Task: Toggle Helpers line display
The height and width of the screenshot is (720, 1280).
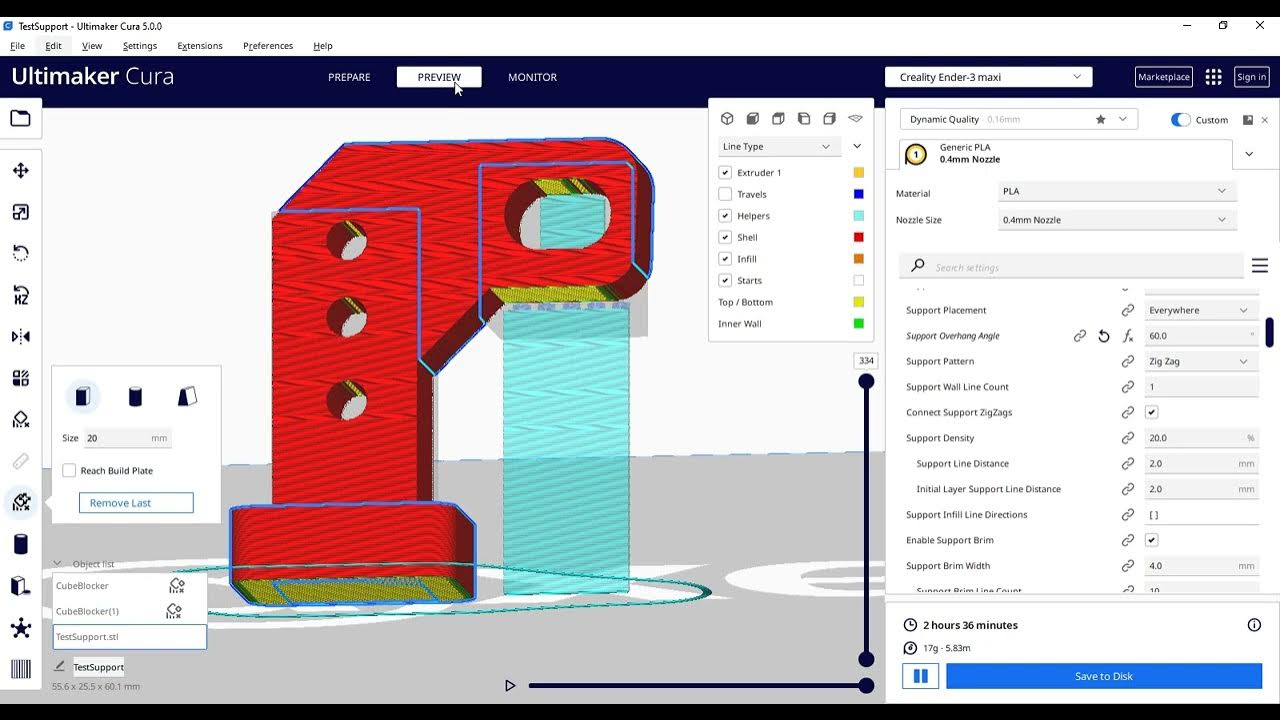Action: (x=725, y=216)
